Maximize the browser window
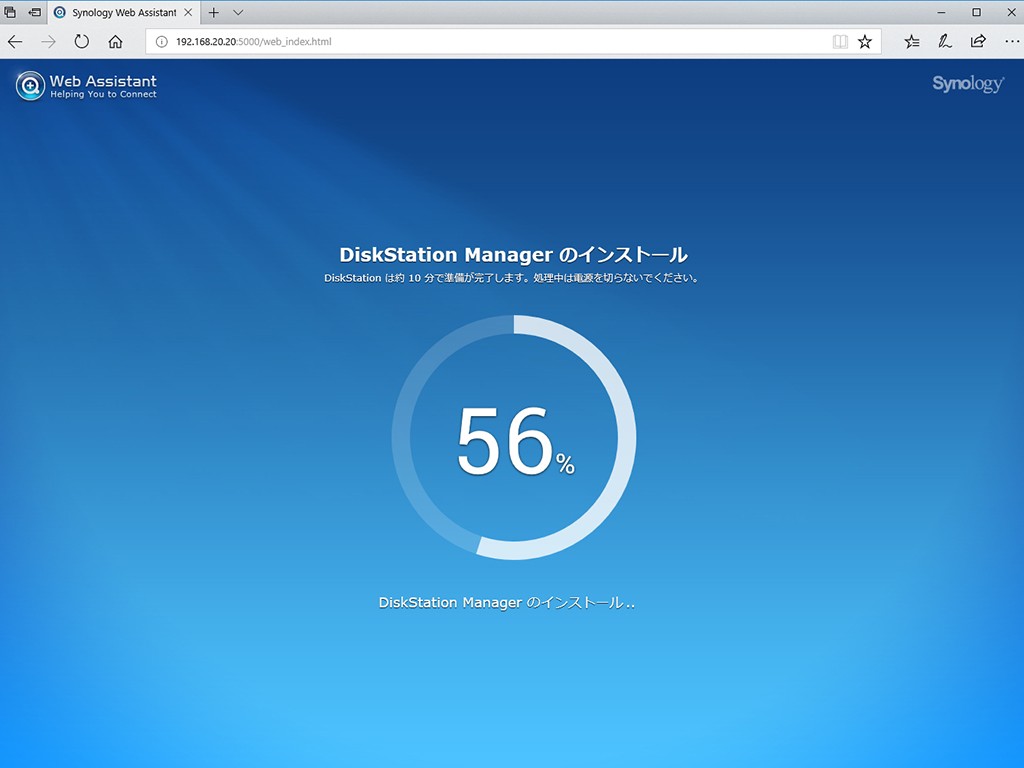This screenshot has height=768, width=1024. tap(976, 13)
